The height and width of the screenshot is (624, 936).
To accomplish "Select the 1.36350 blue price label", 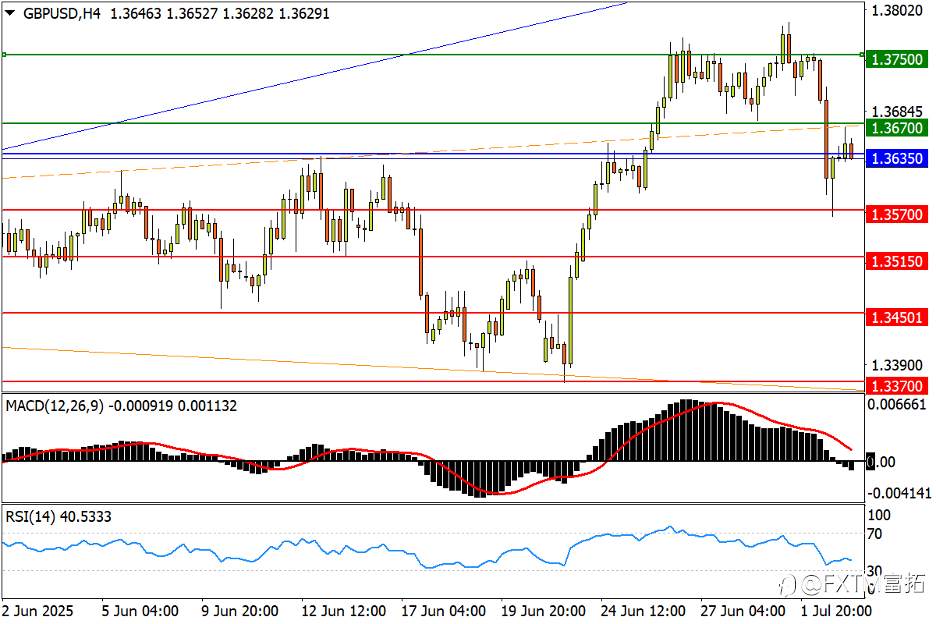I will point(897,158).
